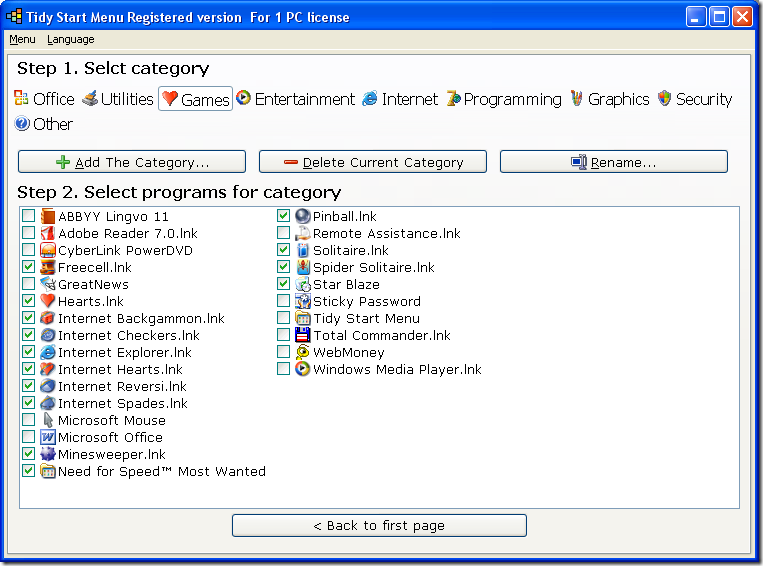This screenshot has height=566, width=763.
Task: Click the Minesweeper.lnk mine icon
Action: [48, 454]
